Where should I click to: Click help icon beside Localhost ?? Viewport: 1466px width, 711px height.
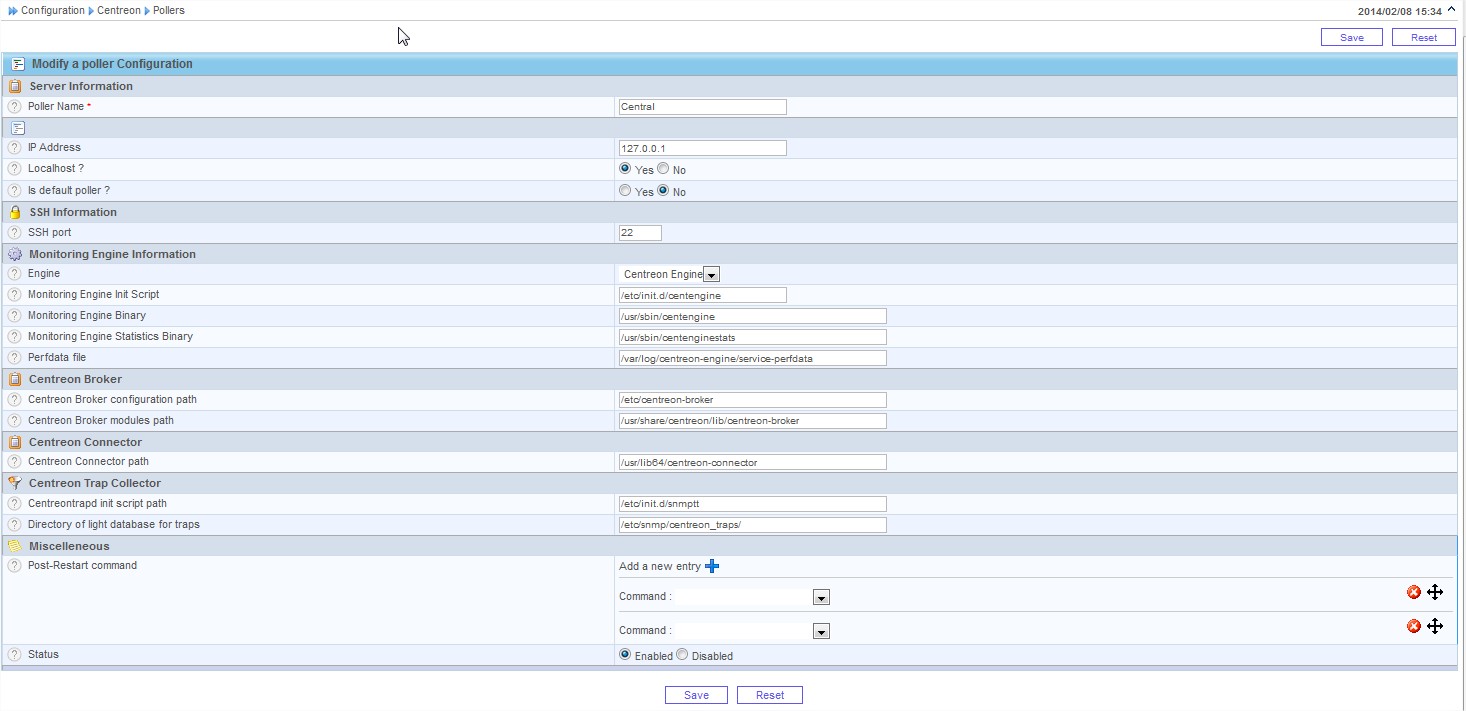tap(14, 169)
